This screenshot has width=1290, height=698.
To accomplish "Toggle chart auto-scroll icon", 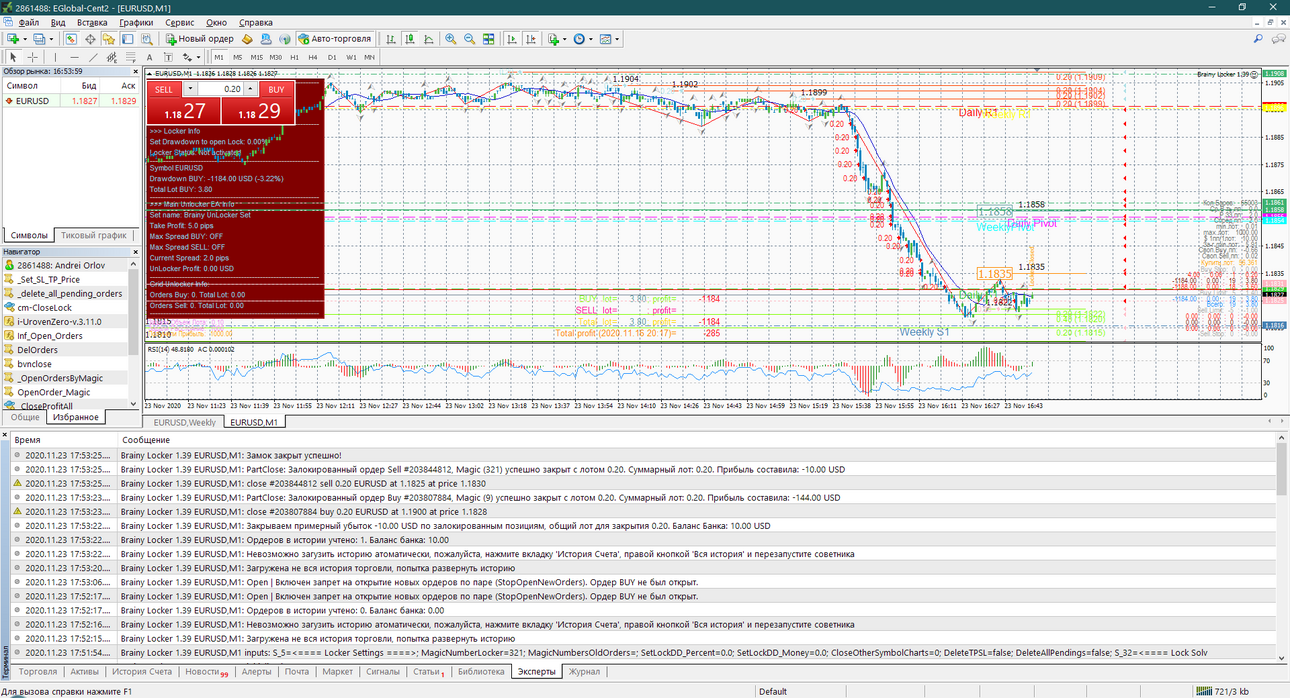I will (511, 39).
